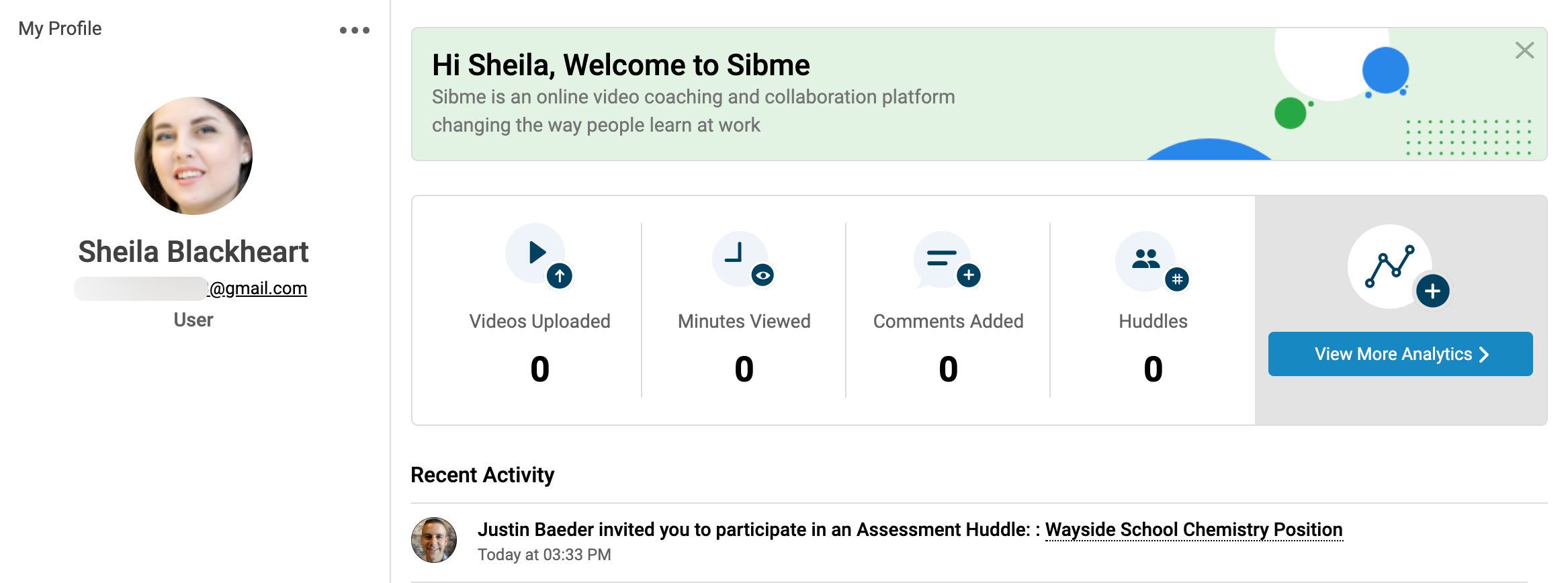The width and height of the screenshot is (1568, 583).
Task: Click the analytics line graph icon
Action: [1389, 267]
